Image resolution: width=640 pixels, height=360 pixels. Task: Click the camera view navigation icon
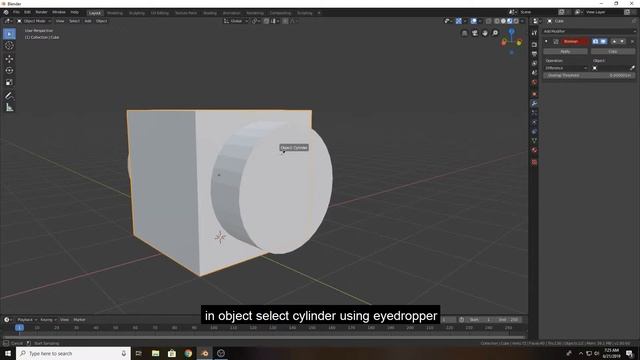[x=475, y=33]
